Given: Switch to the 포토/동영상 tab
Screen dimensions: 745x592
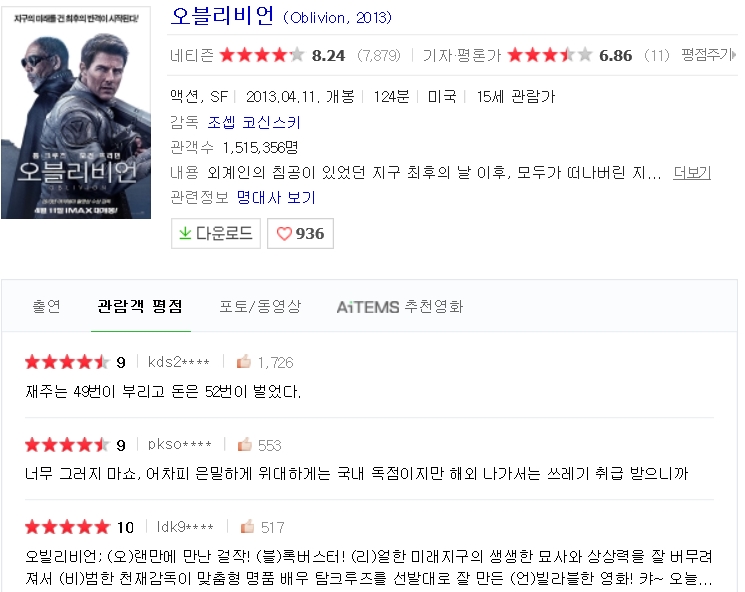Looking at the screenshot, I should (260, 307).
